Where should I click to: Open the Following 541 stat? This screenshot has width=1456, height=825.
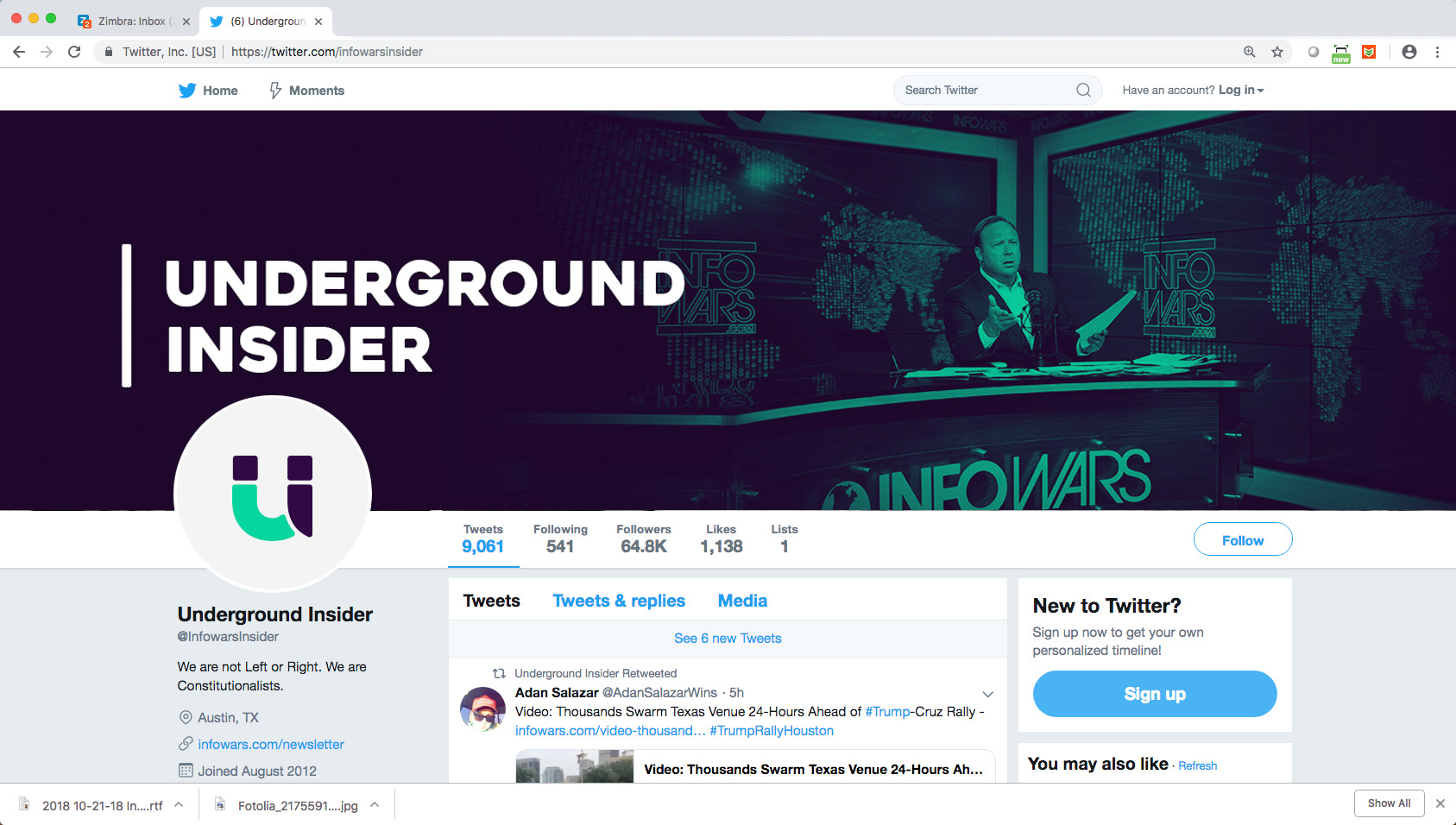(x=560, y=539)
